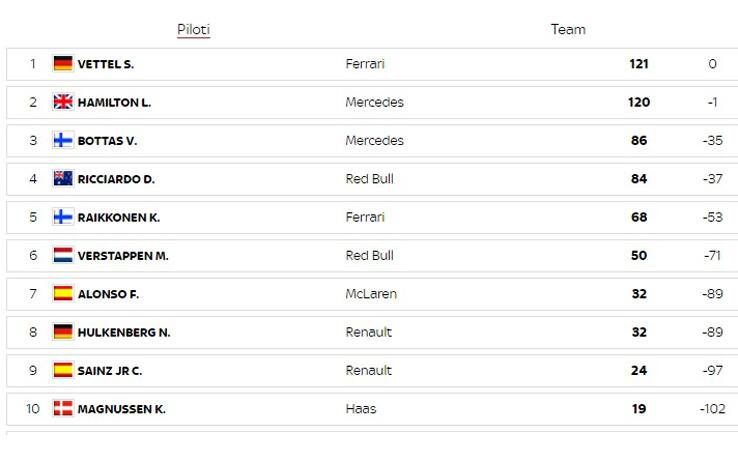Click Ferrari team in Vettel's row
The height and width of the screenshot is (462, 738).
tap(365, 64)
